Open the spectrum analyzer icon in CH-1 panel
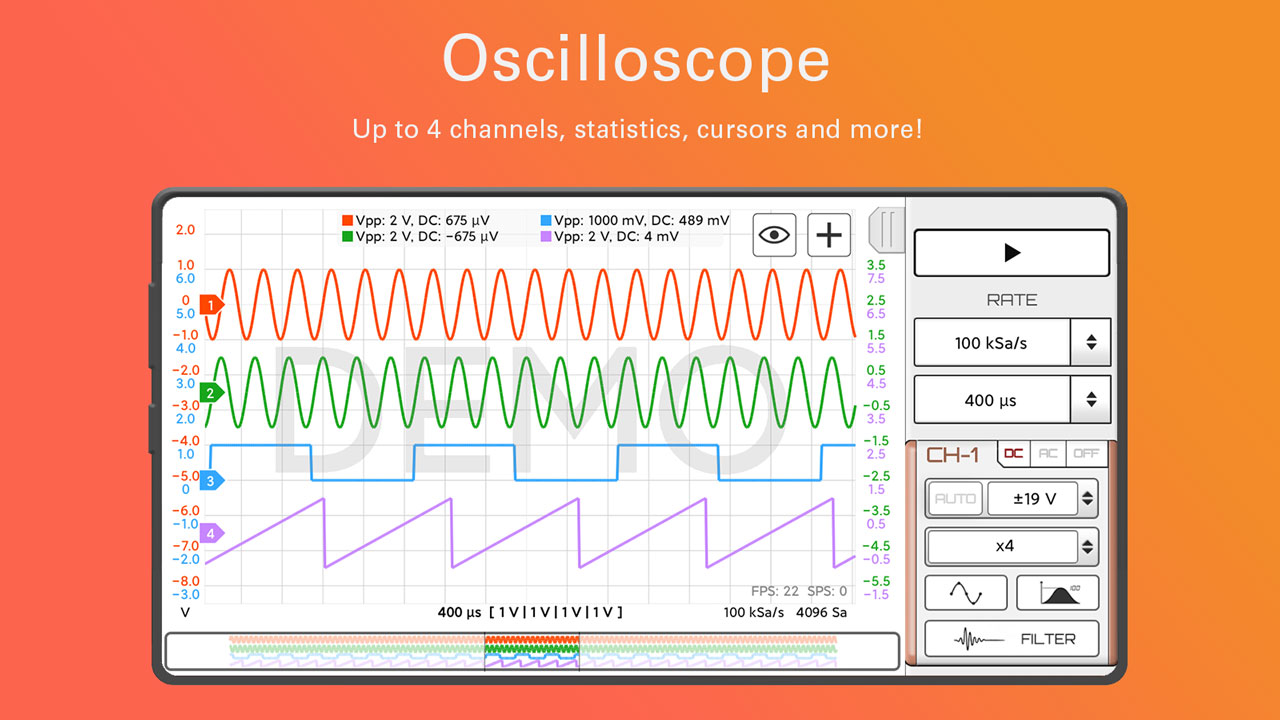1280x720 pixels. (x=1057, y=592)
